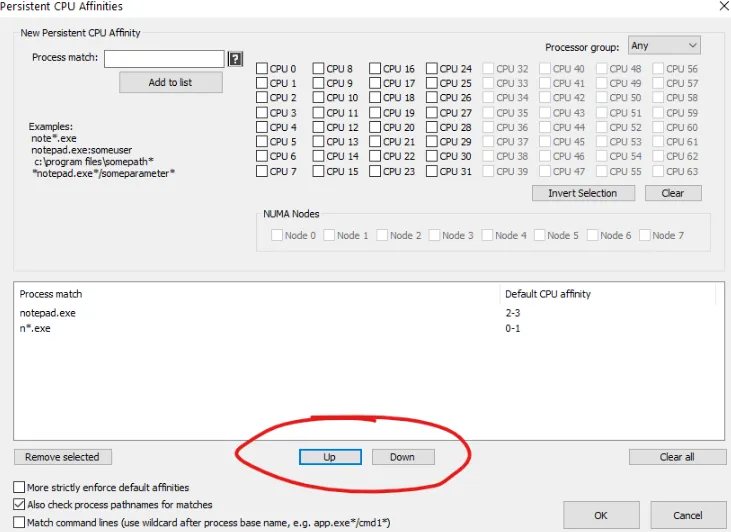Image resolution: width=731 pixels, height=532 pixels.
Task: Enable More strictly enforce default affinities
Action: [x=19, y=487]
